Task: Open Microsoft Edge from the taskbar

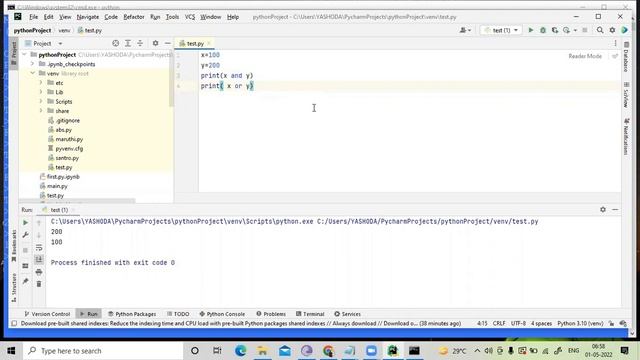Action: point(240,351)
